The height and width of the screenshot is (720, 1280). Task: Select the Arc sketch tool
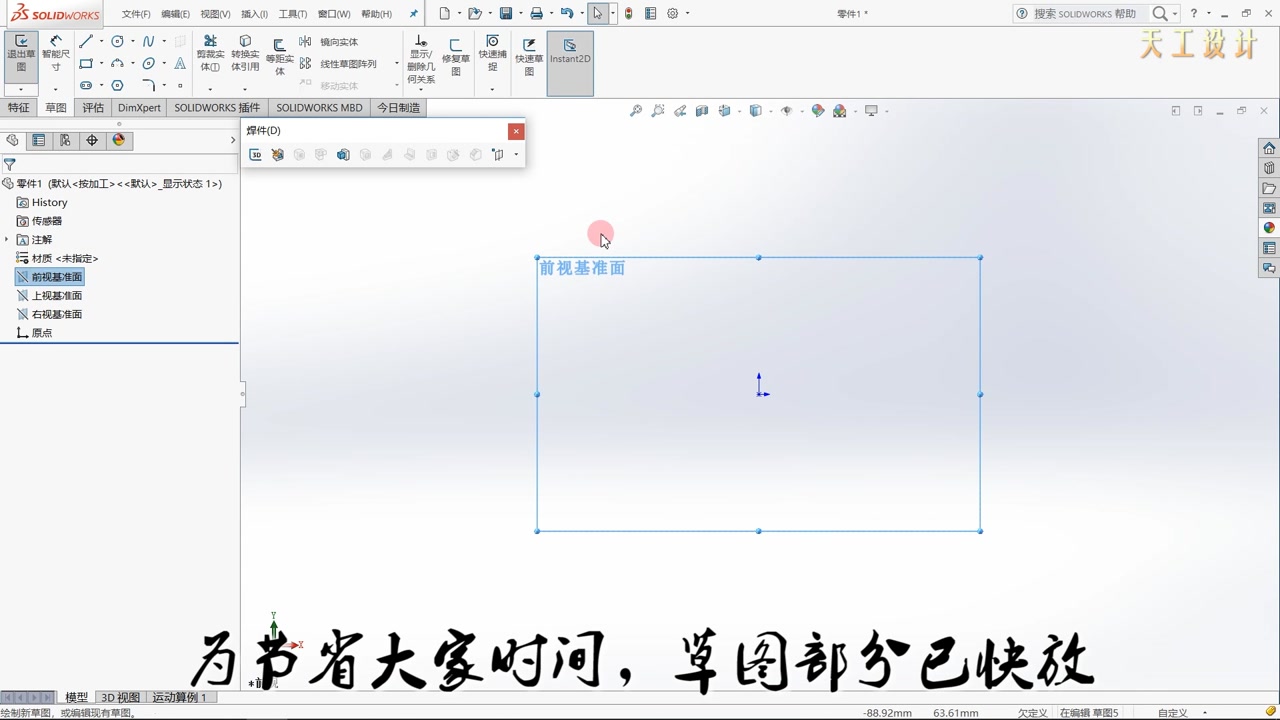117,63
